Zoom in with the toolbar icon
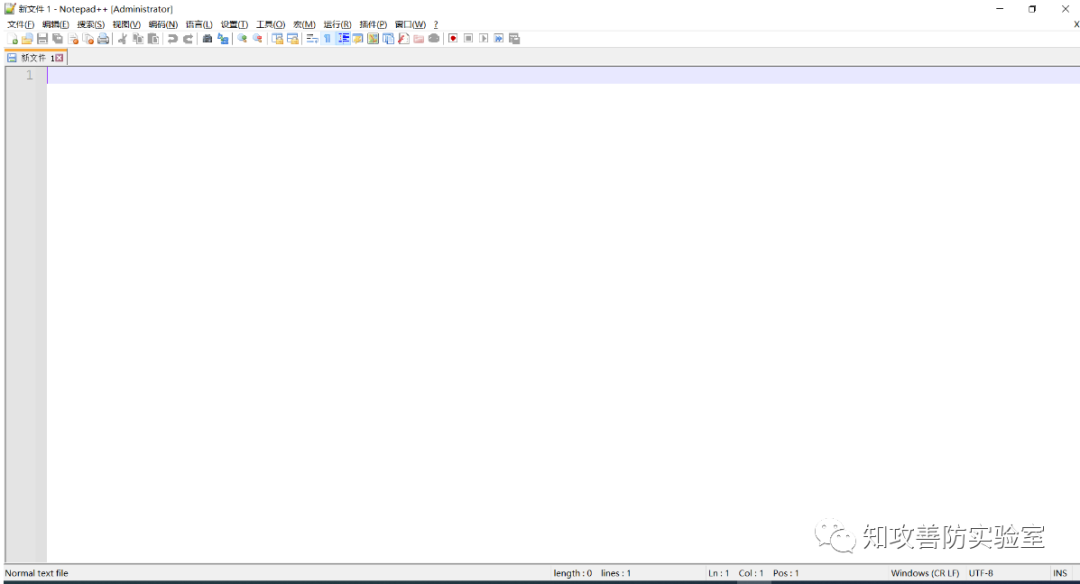The height and width of the screenshot is (584, 1080). pyautogui.click(x=242, y=39)
